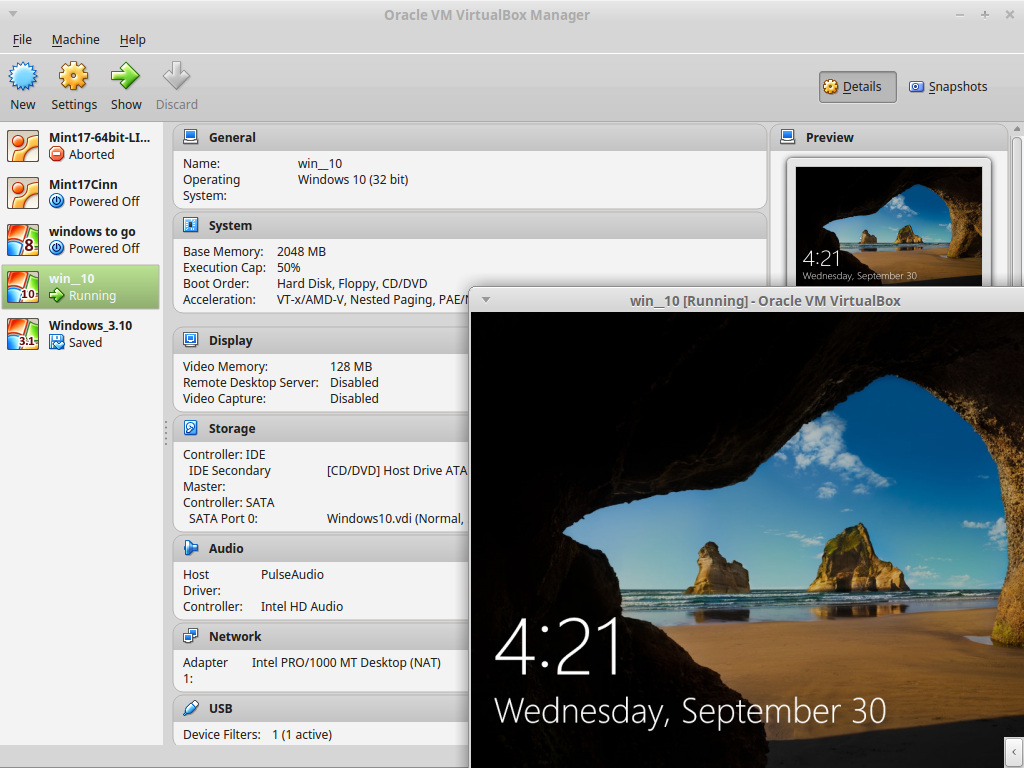Open the win__10 VM window menu arrow
Viewport: 1024px width, 768px height.
click(486, 300)
